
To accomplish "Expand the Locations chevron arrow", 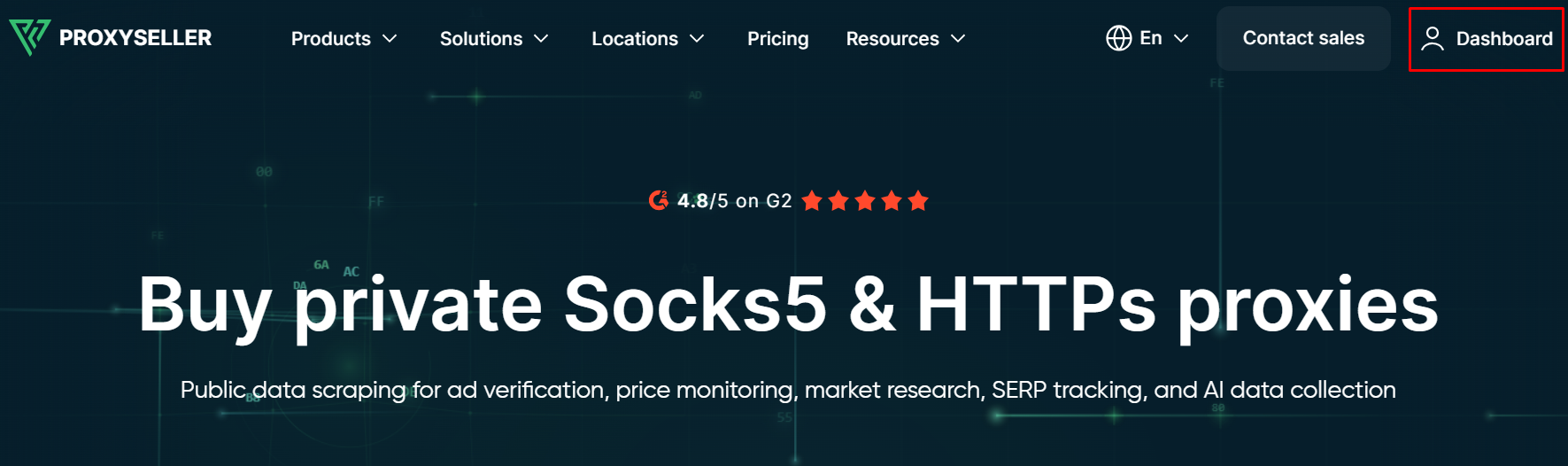I will click(697, 39).
